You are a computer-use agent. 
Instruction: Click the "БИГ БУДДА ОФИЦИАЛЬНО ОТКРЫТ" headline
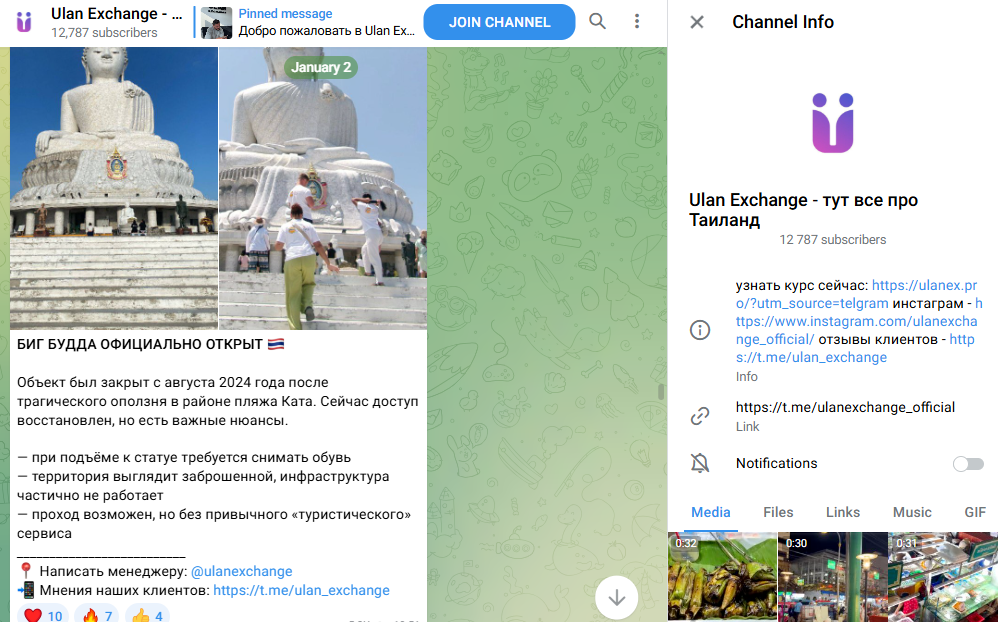click(140, 345)
